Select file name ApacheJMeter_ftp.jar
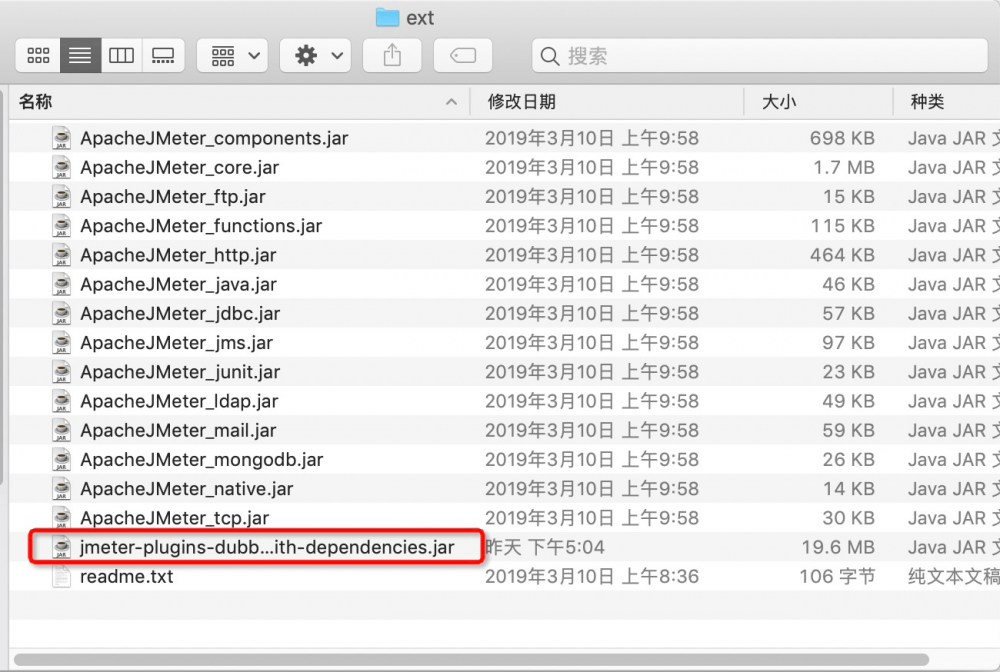 pos(173,197)
